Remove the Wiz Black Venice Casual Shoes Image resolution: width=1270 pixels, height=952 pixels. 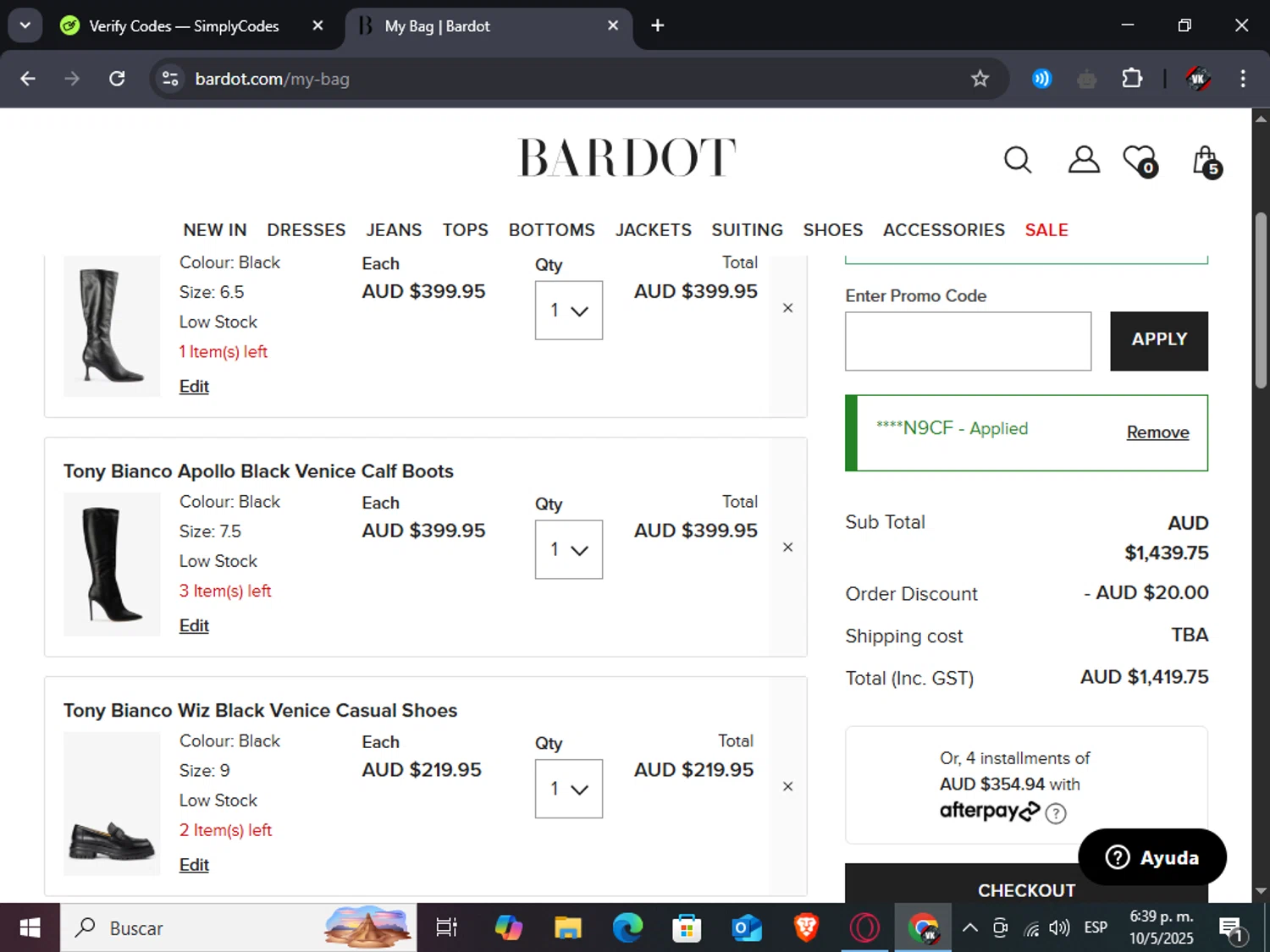click(x=788, y=787)
